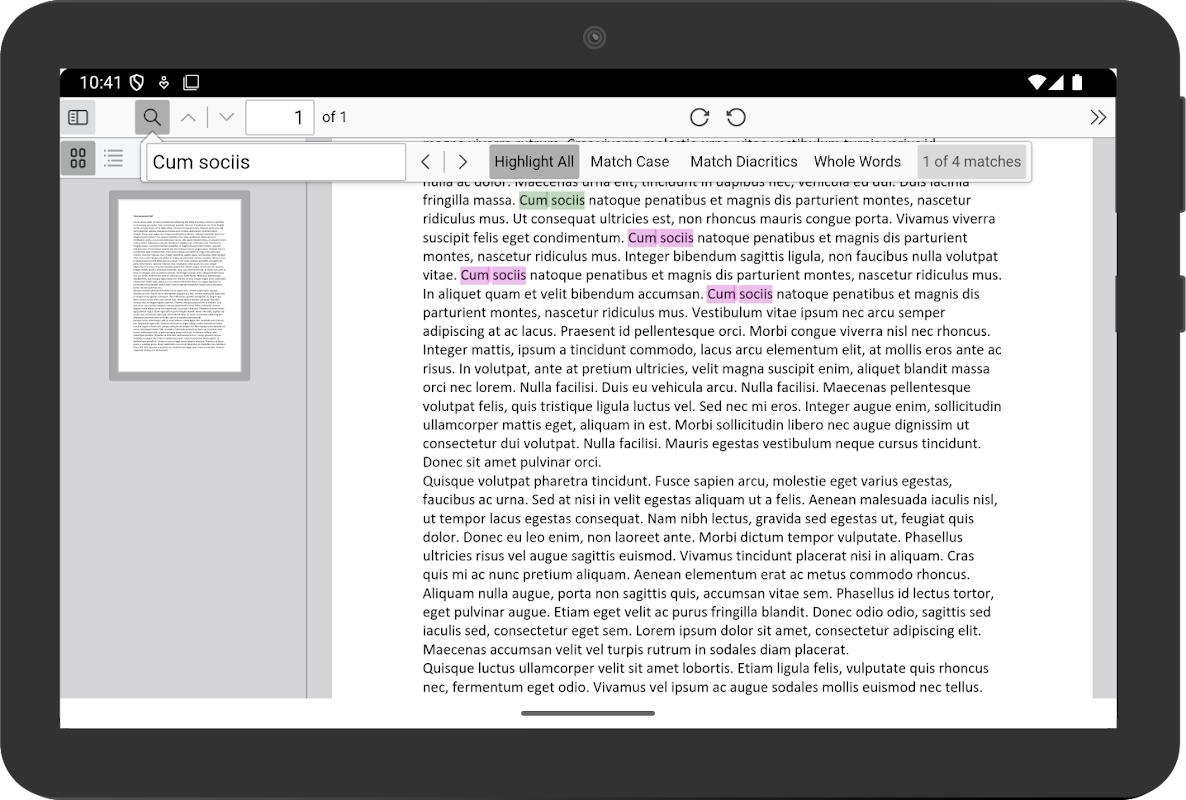Jump to the previous search match
The height and width of the screenshot is (800, 1186).
click(426, 162)
